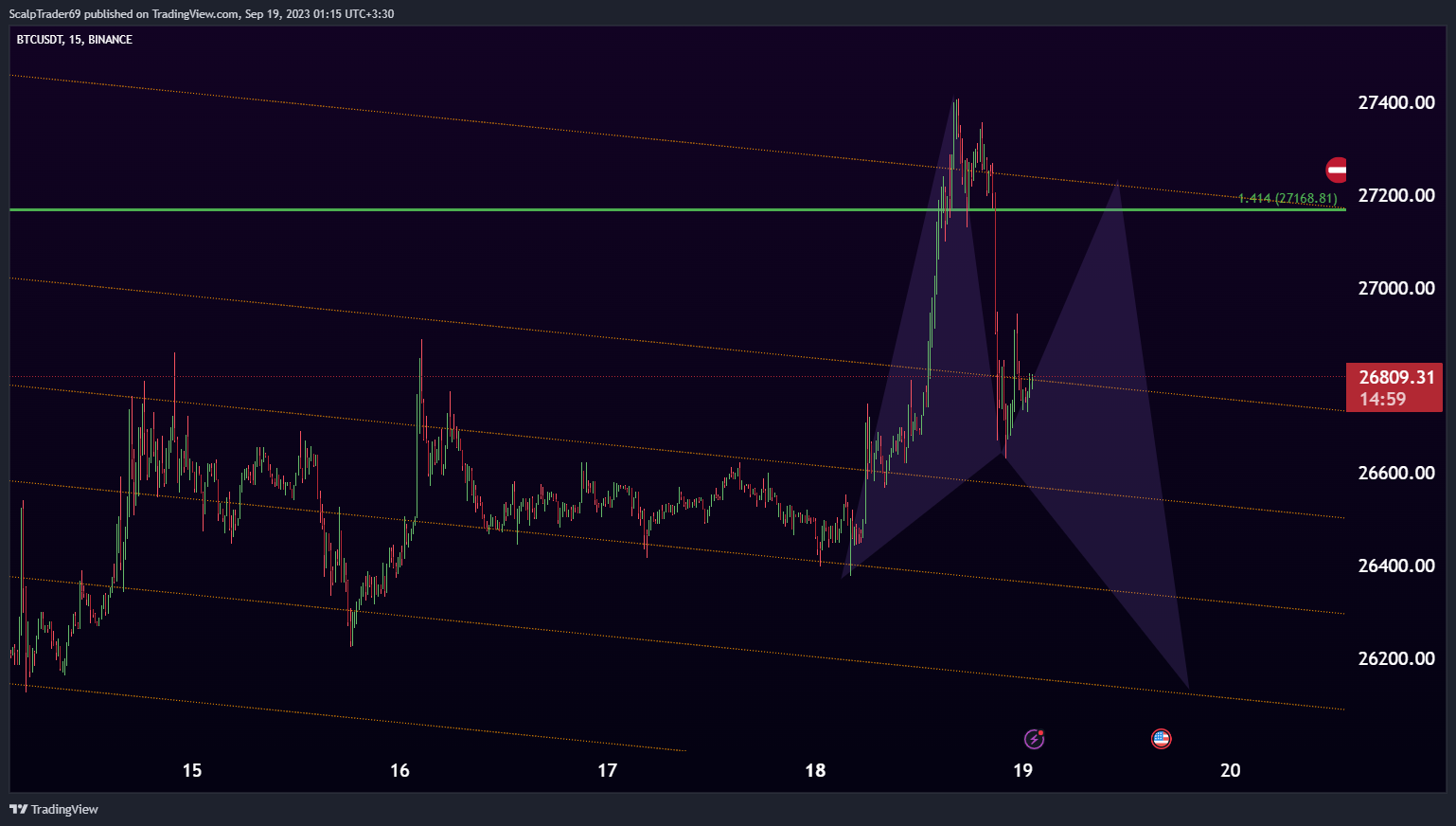The image size is (1456, 826).
Task: Click the ScalpTrader69 published header text
Action: pyautogui.click(x=202, y=14)
